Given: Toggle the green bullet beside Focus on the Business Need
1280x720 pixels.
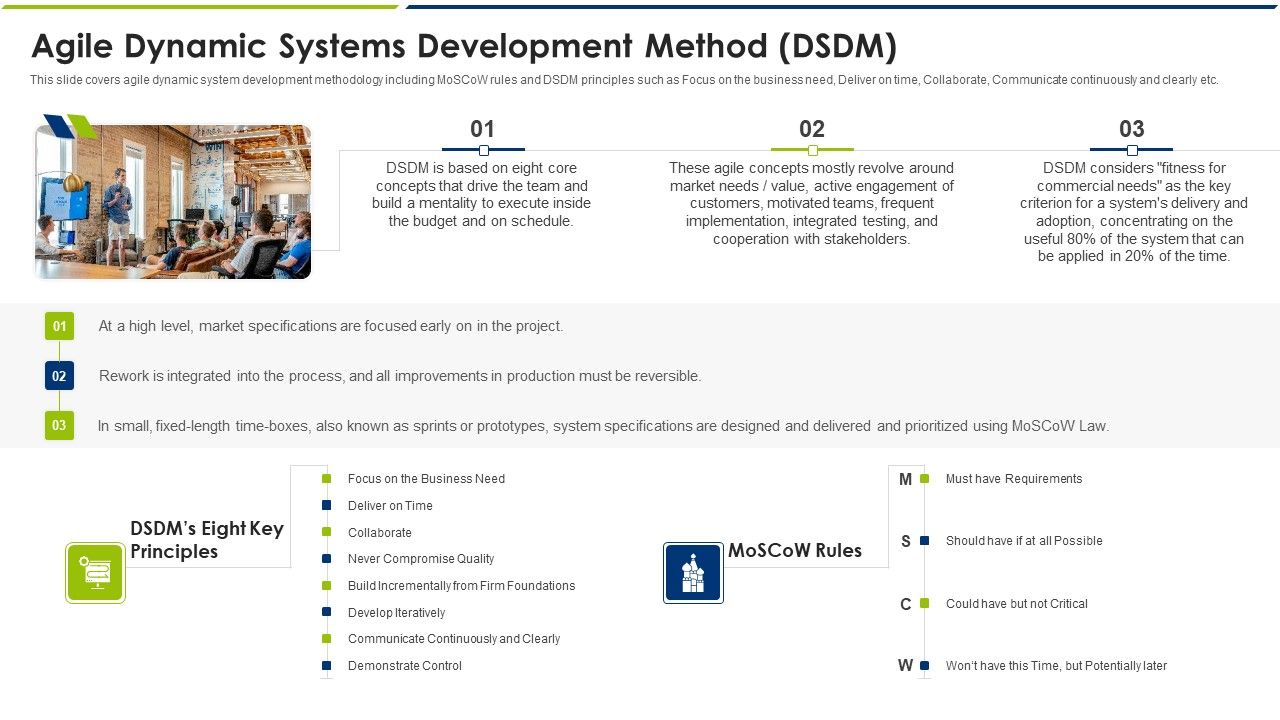Looking at the screenshot, I should pyautogui.click(x=326, y=479).
